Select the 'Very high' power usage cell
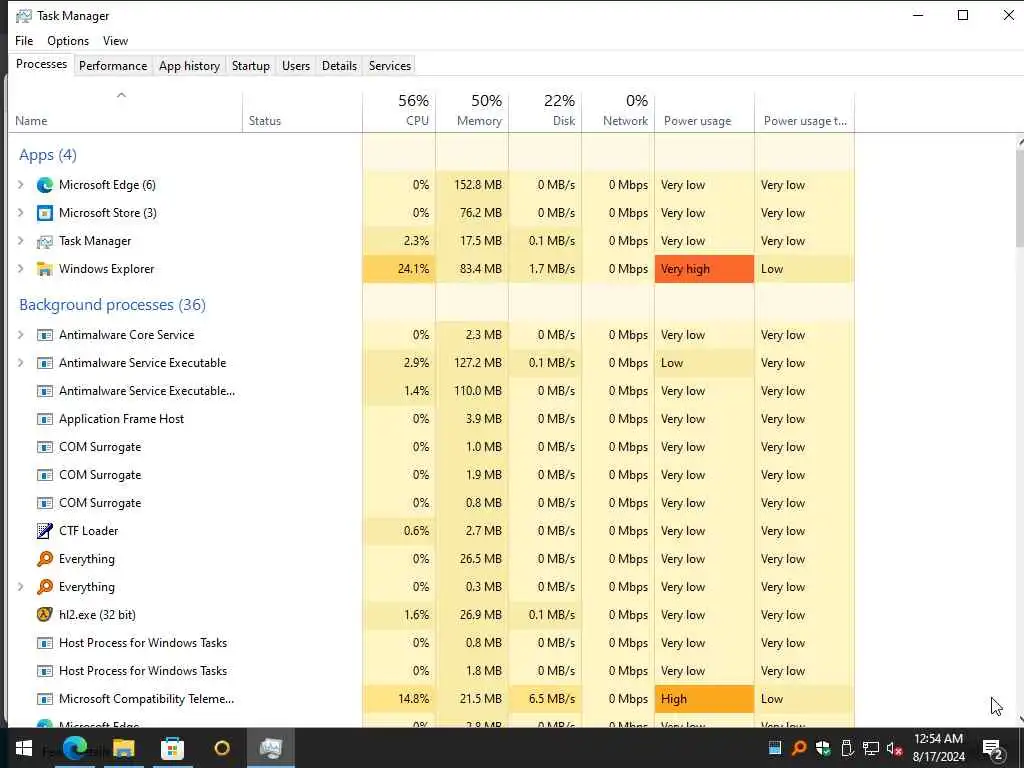The image size is (1024, 768). click(x=705, y=269)
